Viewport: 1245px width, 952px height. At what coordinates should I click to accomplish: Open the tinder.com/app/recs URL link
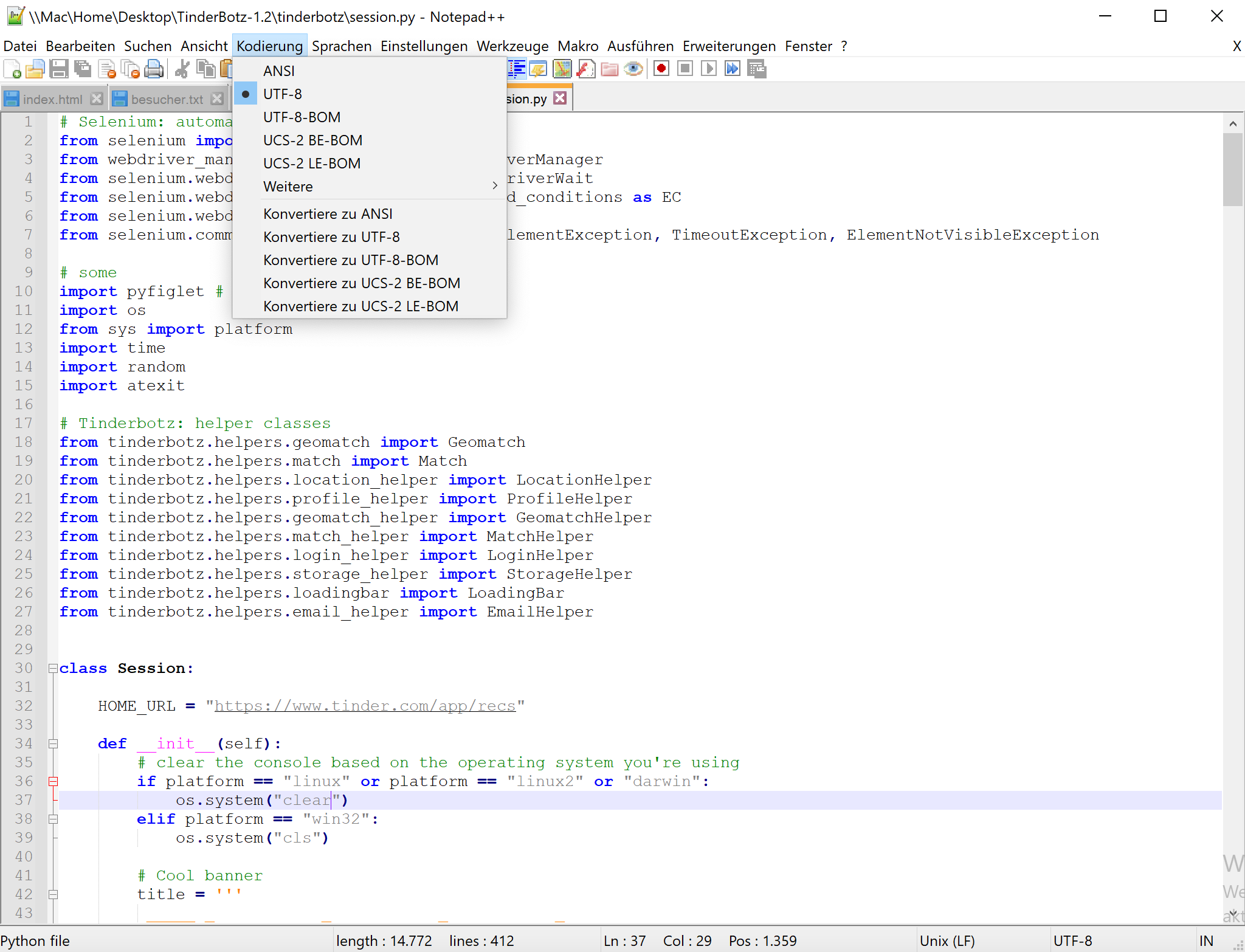pyautogui.click(x=365, y=706)
